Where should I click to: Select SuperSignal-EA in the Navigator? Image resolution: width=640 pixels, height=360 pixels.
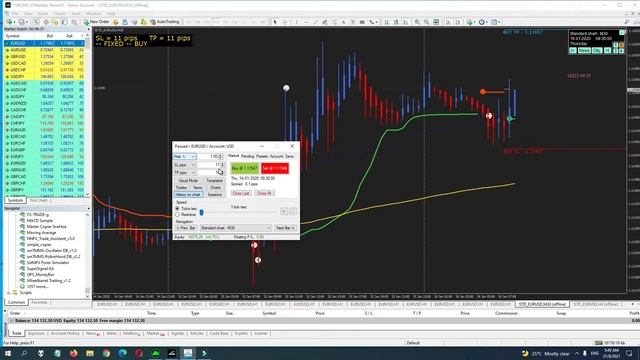point(40,269)
